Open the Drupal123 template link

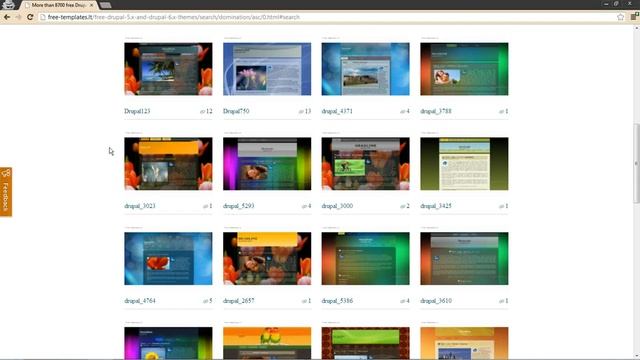coord(137,111)
